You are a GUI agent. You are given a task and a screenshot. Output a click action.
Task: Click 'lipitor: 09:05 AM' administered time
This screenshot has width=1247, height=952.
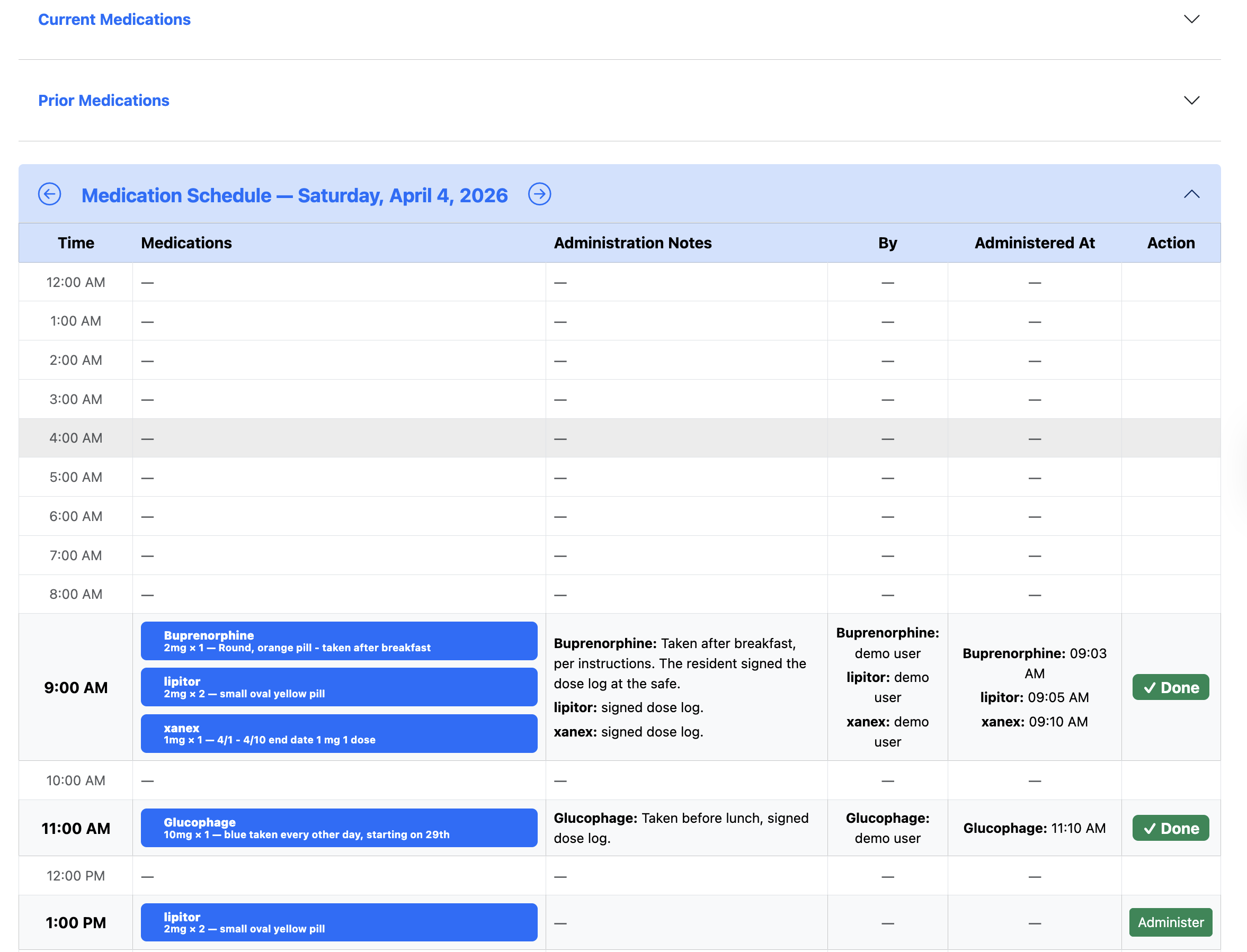point(1035,697)
